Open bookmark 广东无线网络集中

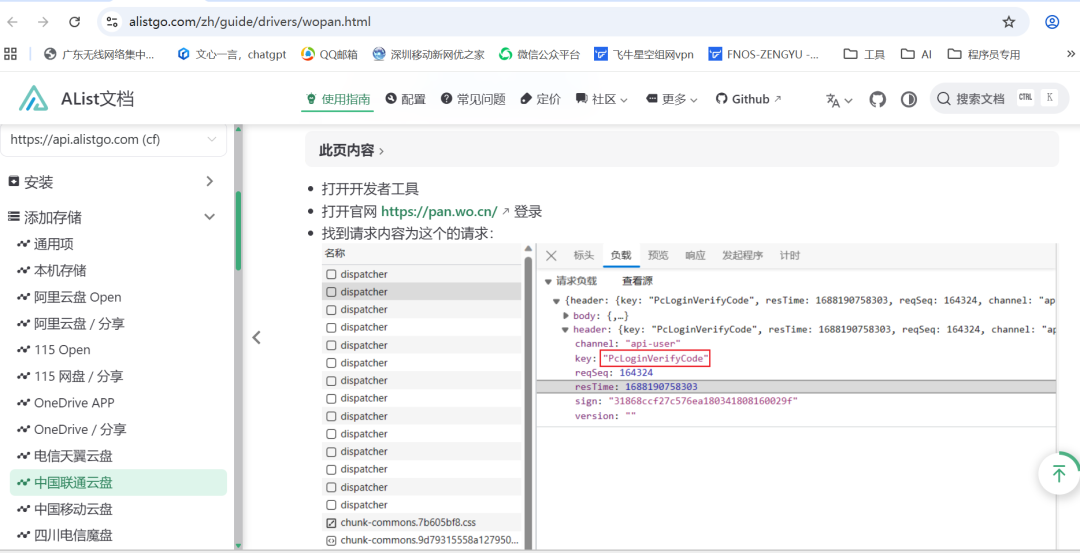point(99,54)
